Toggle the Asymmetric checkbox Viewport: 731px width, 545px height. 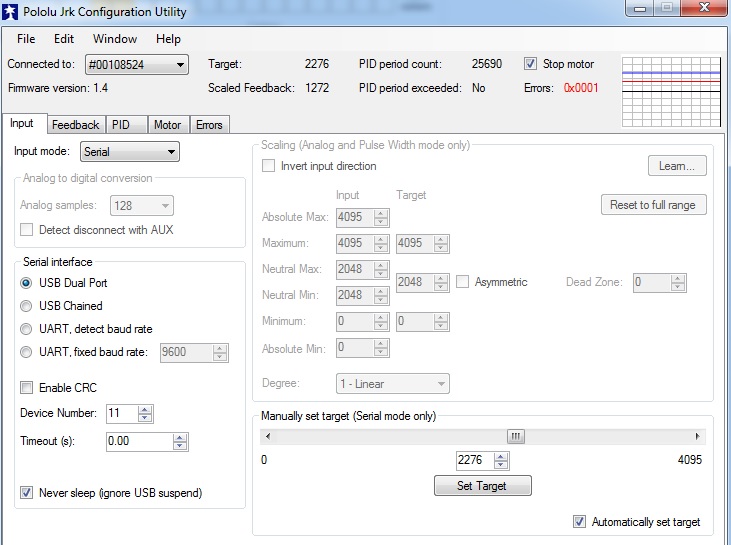coord(462,282)
